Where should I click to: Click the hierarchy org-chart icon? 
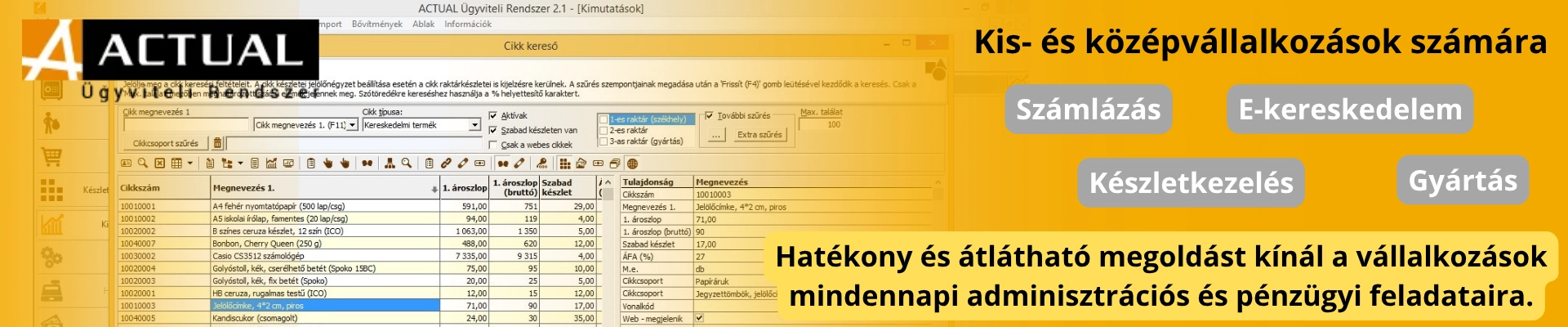tap(390, 163)
